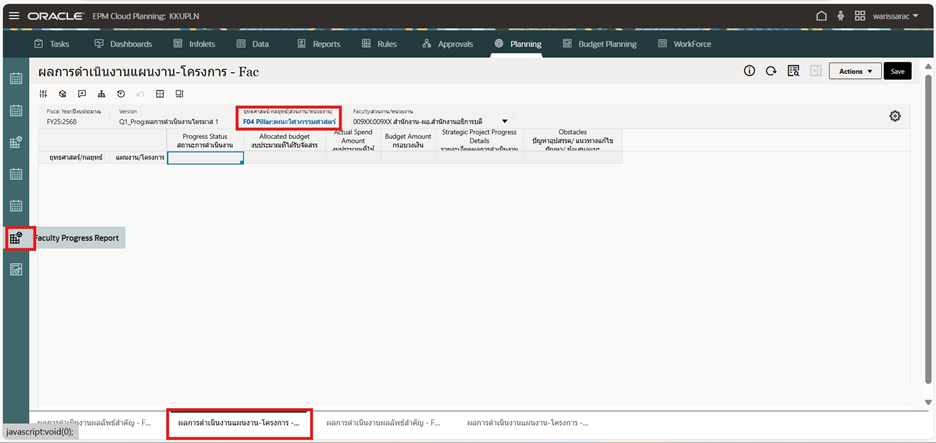This screenshot has height=443, width=936.
Task: Click the Budget Amount column header
Action: coord(408,140)
